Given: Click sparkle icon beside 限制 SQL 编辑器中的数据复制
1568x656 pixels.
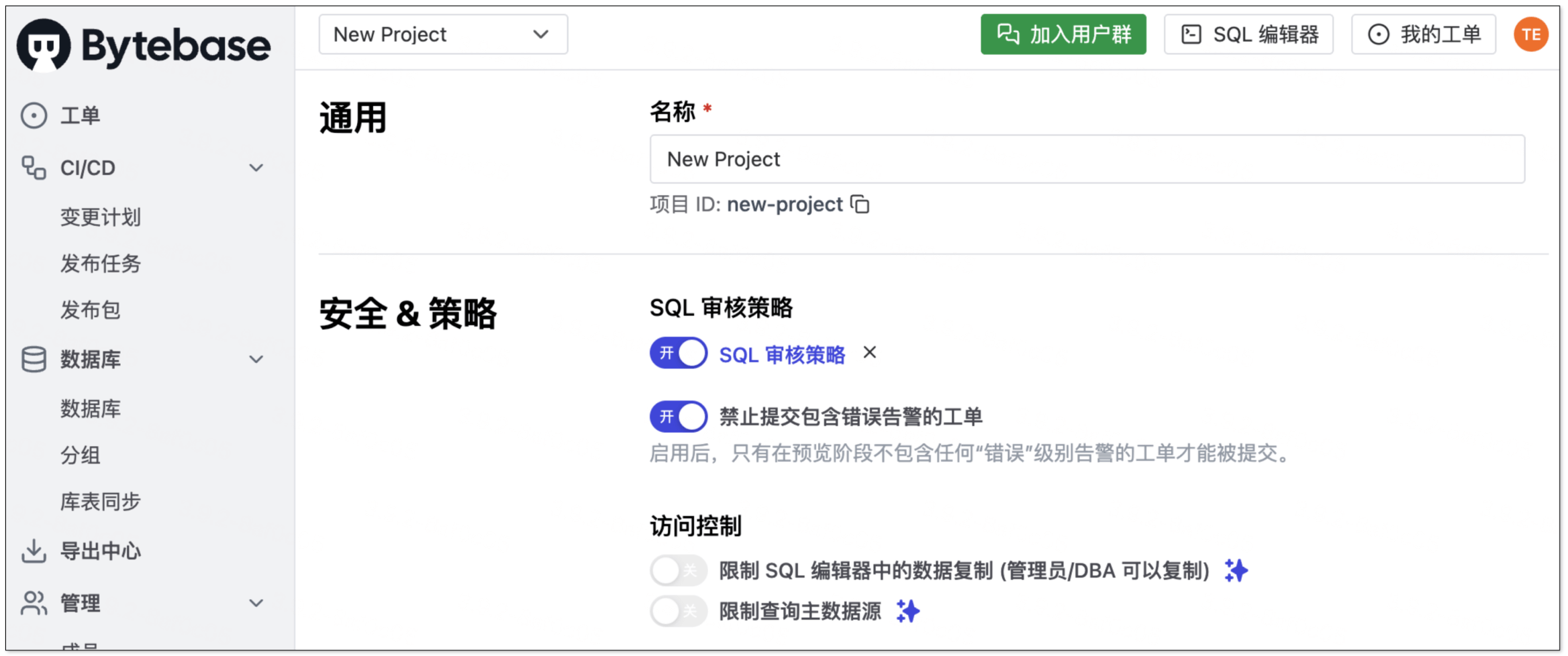Looking at the screenshot, I should pyautogui.click(x=1236, y=571).
